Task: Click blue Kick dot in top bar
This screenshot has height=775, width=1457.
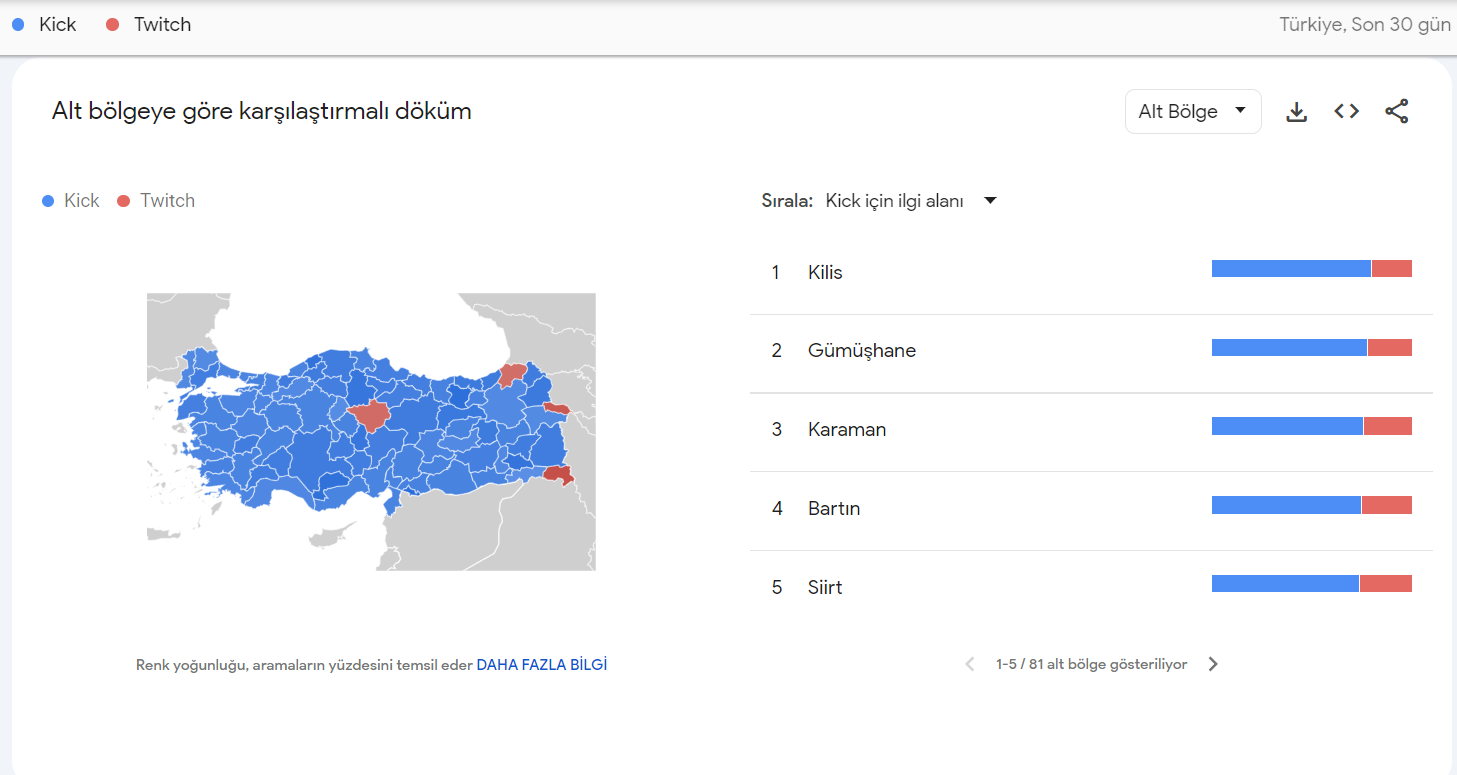Action: tap(18, 25)
